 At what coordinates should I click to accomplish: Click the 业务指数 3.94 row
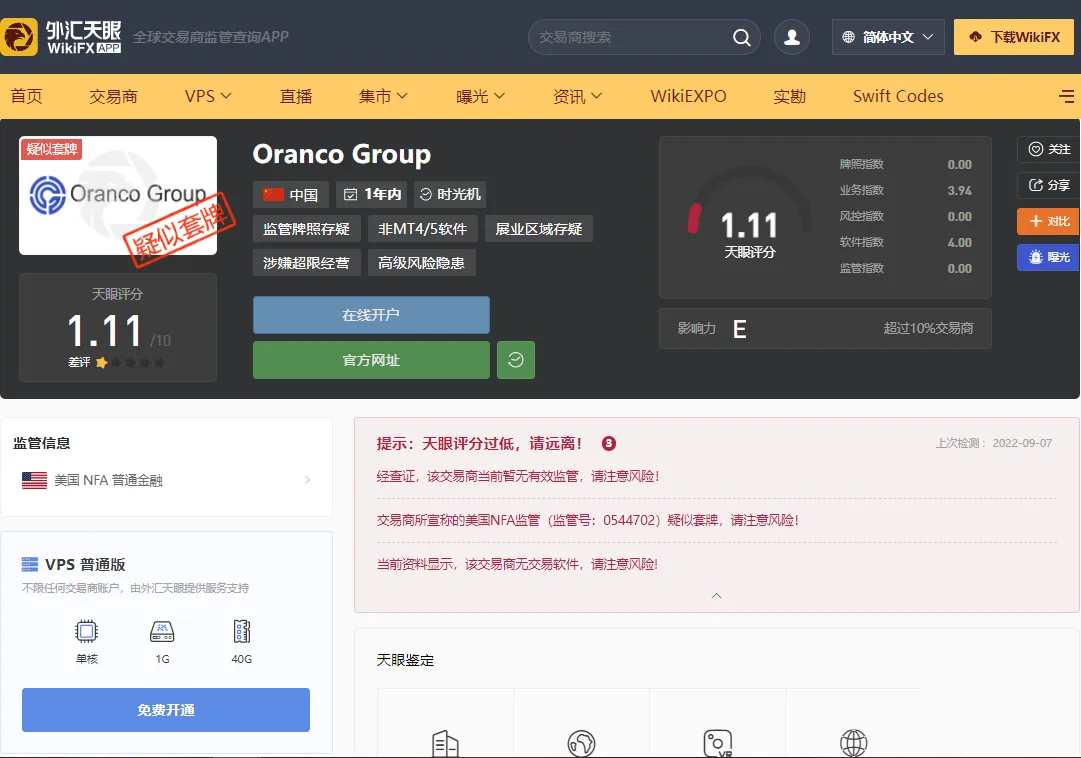[x=905, y=190]
